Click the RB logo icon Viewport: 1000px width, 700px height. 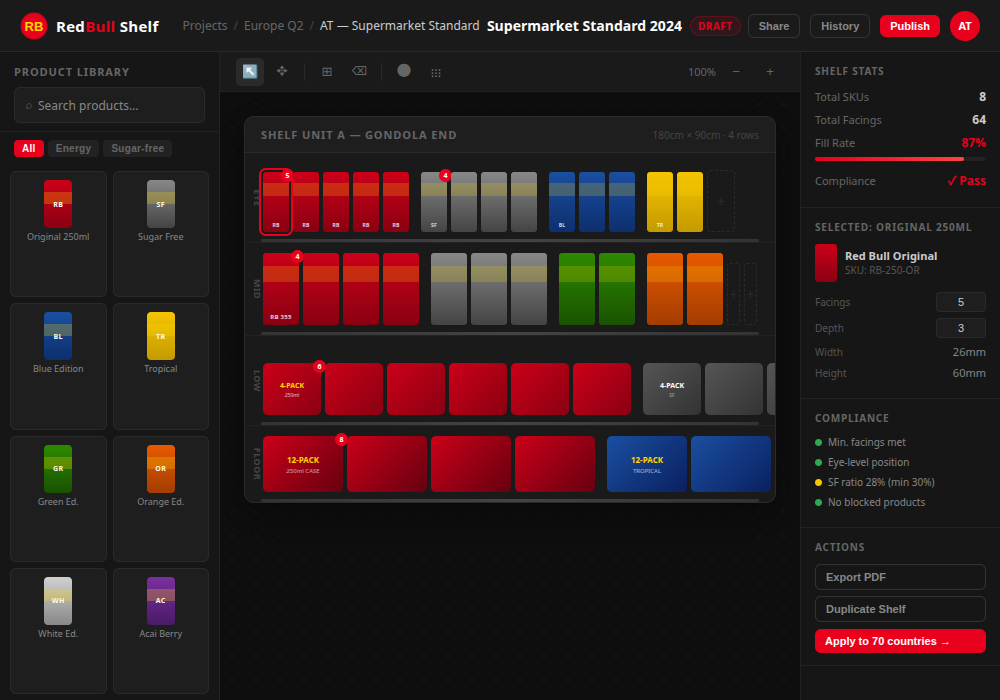(x=34, y=26)
